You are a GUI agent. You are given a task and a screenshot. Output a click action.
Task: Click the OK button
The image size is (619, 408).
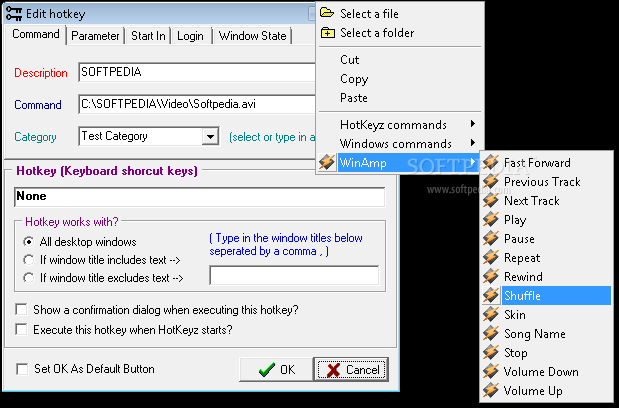(276, 369)
